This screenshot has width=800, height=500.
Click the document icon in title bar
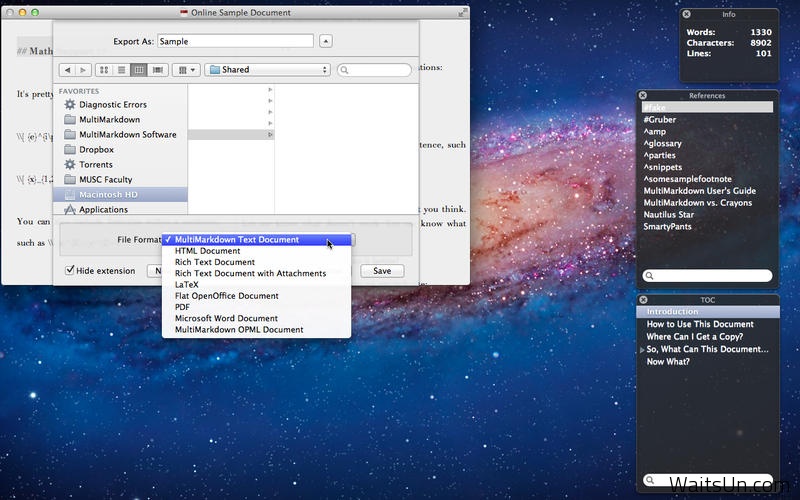184,13
